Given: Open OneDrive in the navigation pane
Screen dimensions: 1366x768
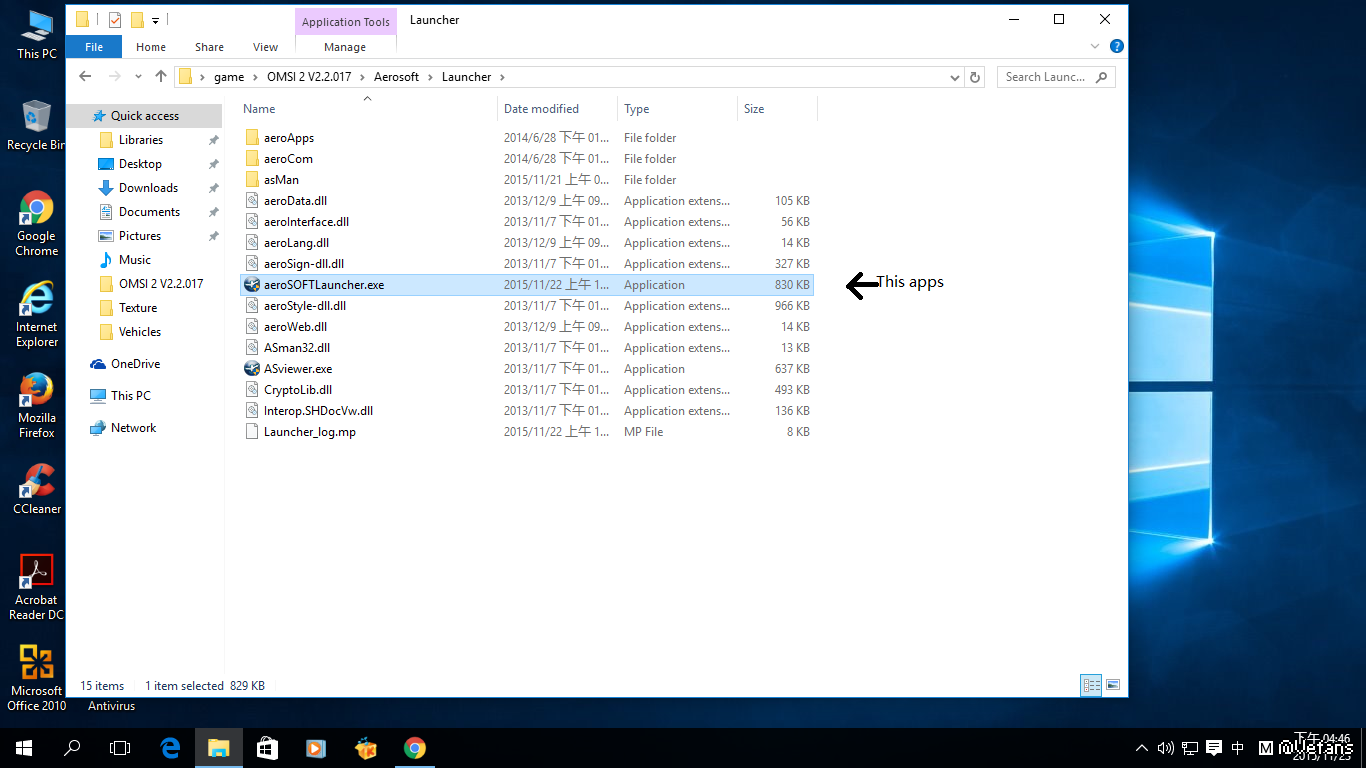Looking at the screenshot, I should click(135, 364).
